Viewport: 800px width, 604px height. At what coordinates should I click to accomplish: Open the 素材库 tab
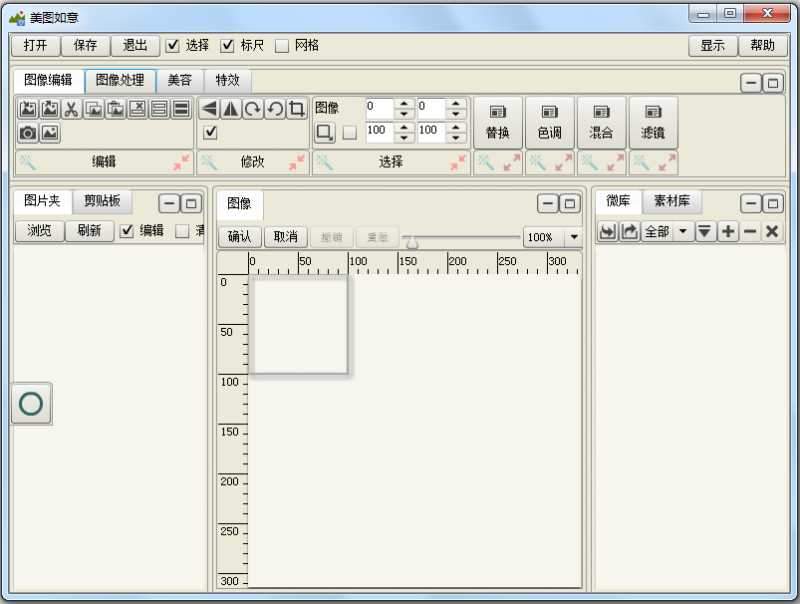[x=672, y=201]
